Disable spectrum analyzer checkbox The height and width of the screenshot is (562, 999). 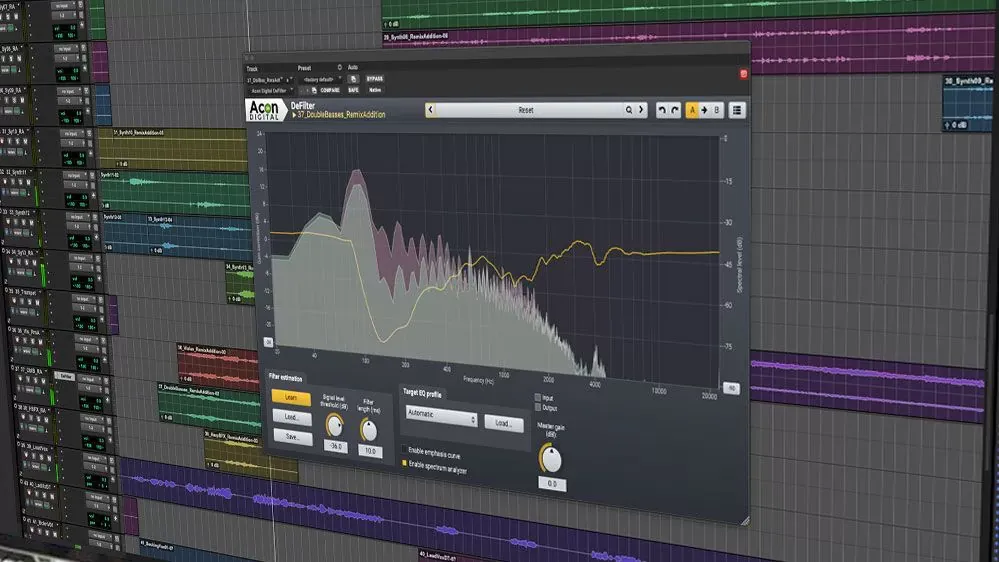pyautogui.click(x=405, y=463)
